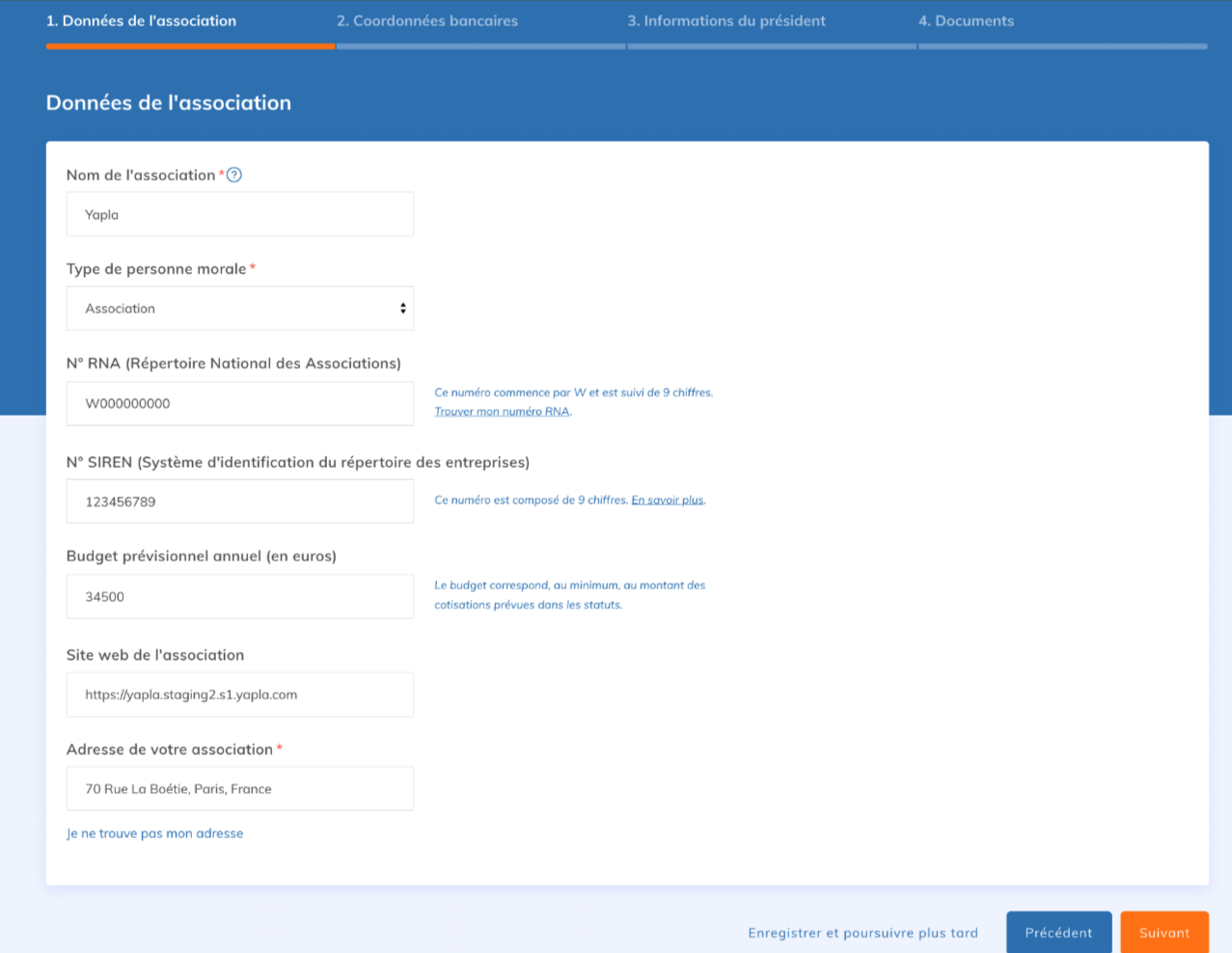Click the help icon beside Nom de l'association
The height and width of the screenshot is (953, 1232).
click(233, 175)
